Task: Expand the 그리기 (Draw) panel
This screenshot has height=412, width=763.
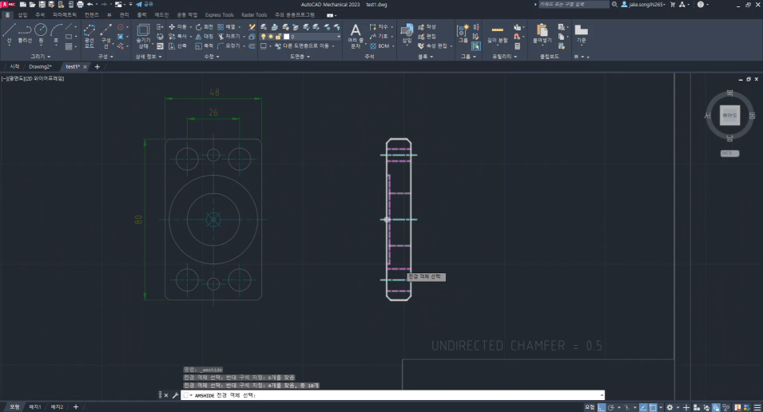Action: pos(40,56)
